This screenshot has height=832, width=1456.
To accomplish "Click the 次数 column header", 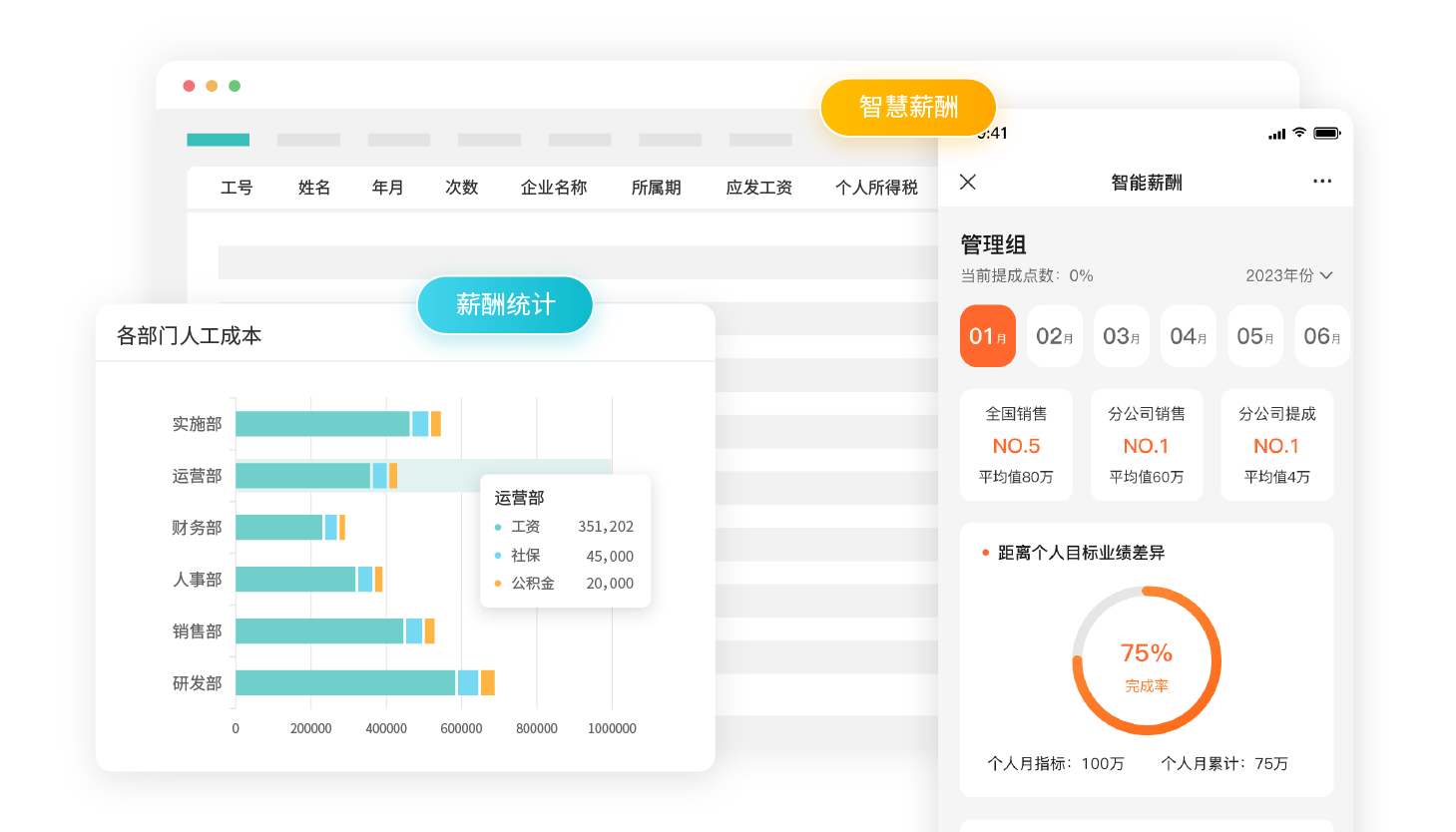I will pyautogui.click(x=462, y=188).
